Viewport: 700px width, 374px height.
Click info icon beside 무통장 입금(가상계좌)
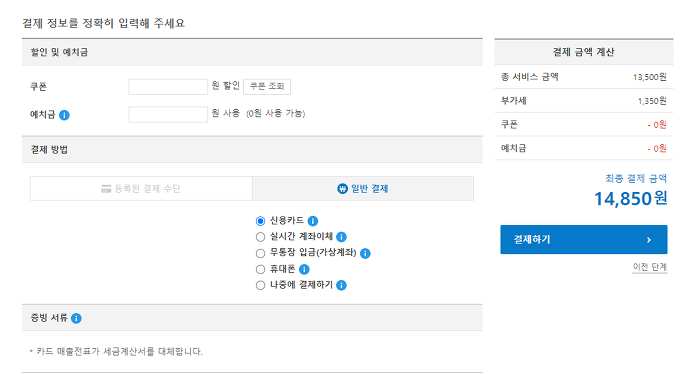[x=365, y=253]
